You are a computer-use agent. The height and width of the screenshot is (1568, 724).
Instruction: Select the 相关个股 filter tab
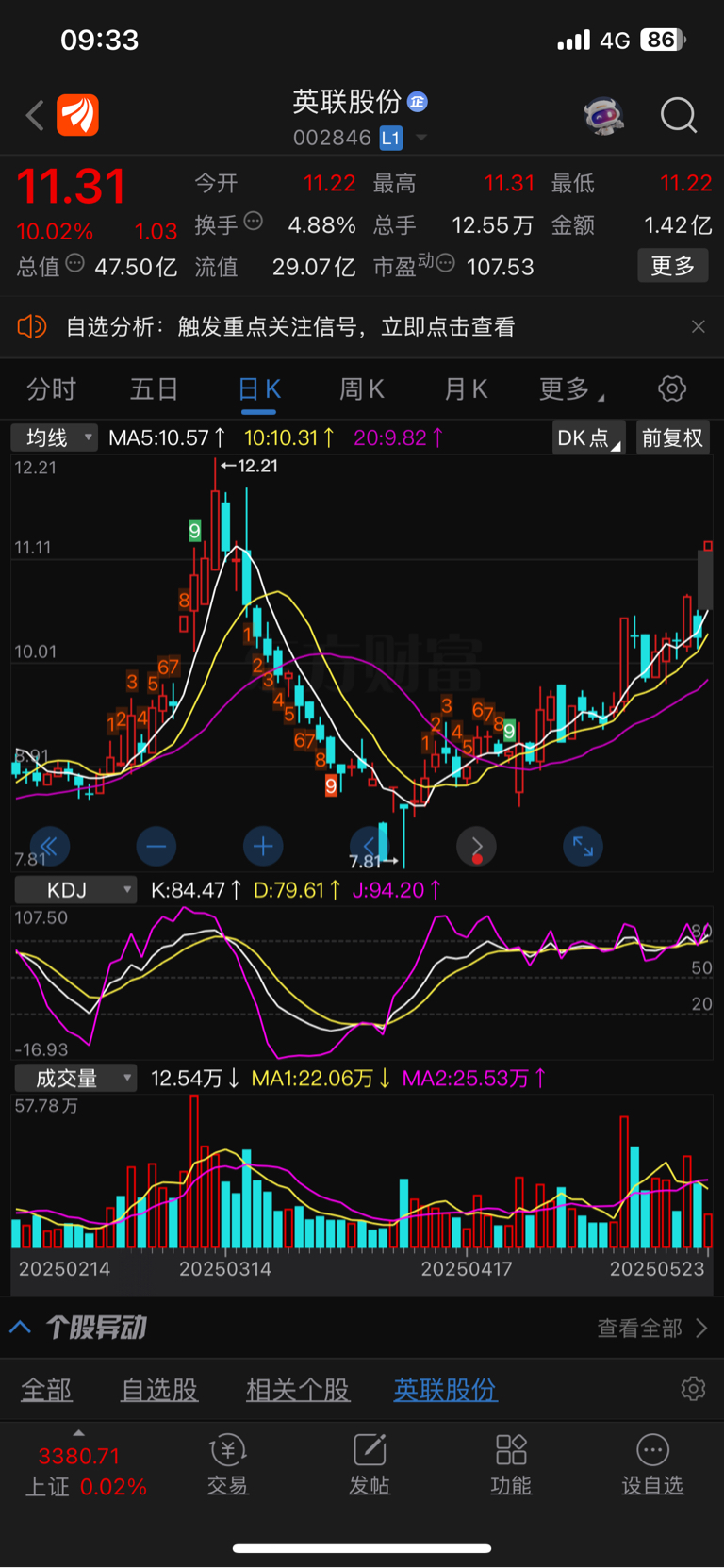click(298, 1390)
